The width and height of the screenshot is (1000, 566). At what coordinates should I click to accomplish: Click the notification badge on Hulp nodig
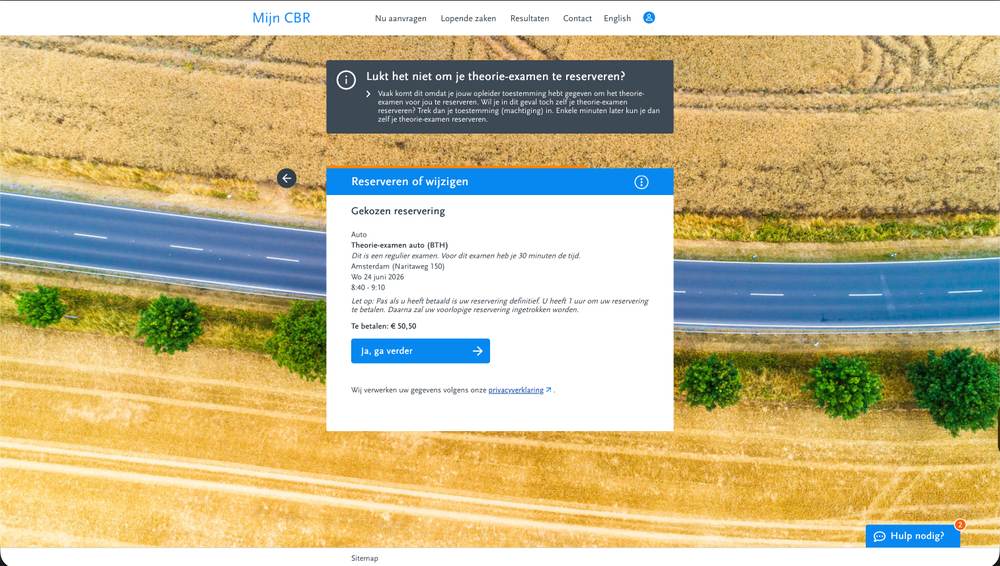pyautogui.click(x=959, y=525)
